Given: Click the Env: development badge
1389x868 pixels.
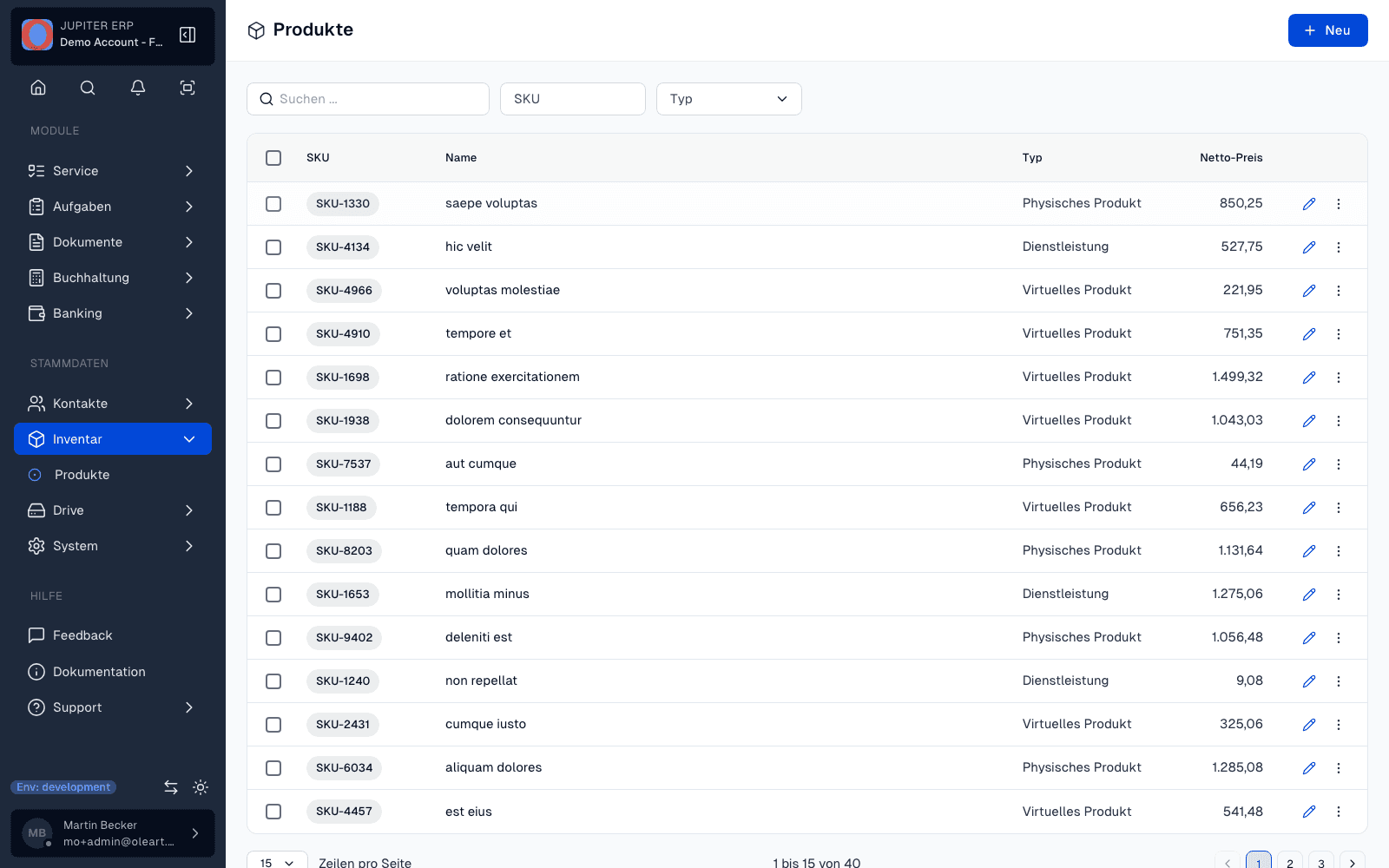Looking at the screenshot, I should 63,787.
